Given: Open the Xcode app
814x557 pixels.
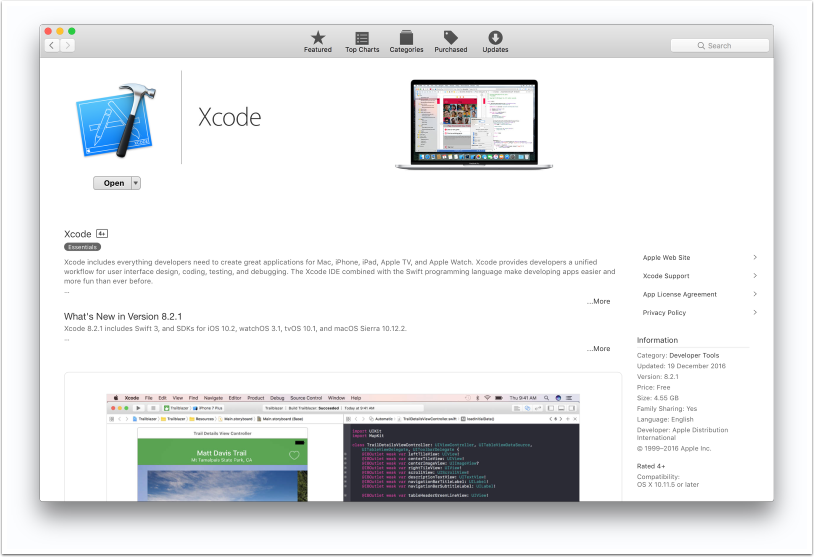Looking at the screenshot, I should [113, 183].
